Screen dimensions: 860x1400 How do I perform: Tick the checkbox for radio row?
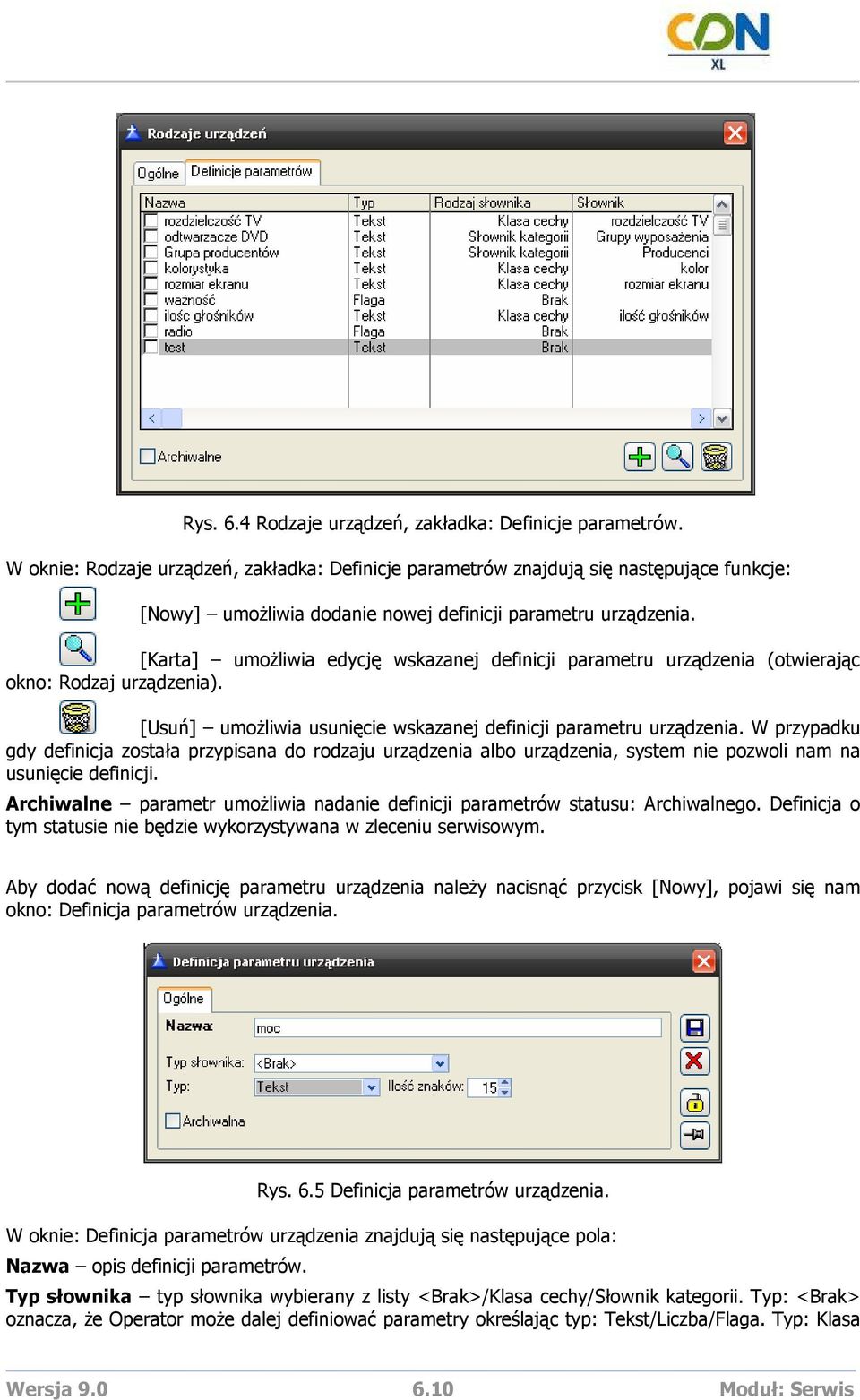(x=151, y=331)
